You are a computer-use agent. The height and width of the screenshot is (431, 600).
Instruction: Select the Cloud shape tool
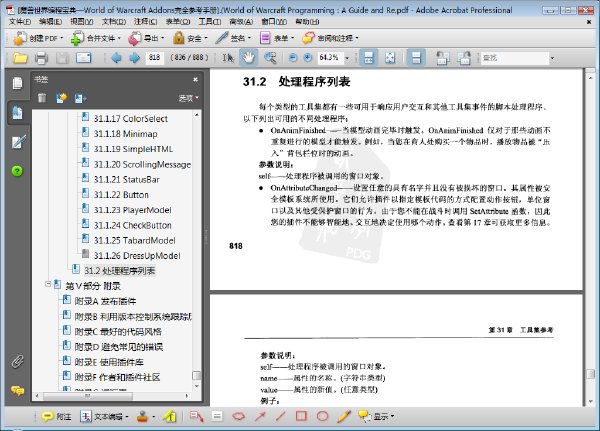(x=238, y=416)
